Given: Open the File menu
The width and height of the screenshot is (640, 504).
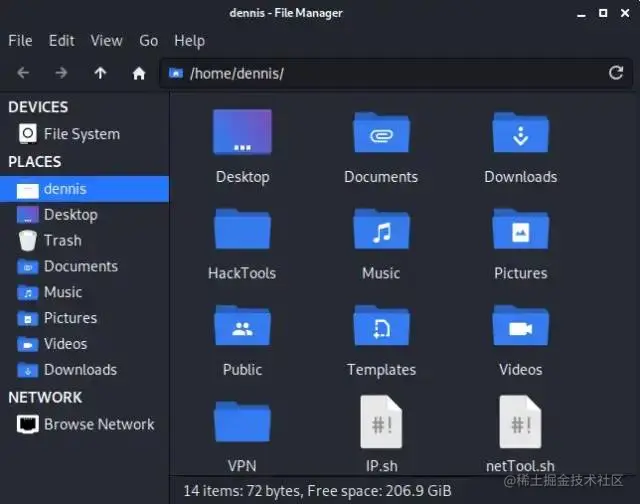Looking at the screenshot, I should point(20,40).
